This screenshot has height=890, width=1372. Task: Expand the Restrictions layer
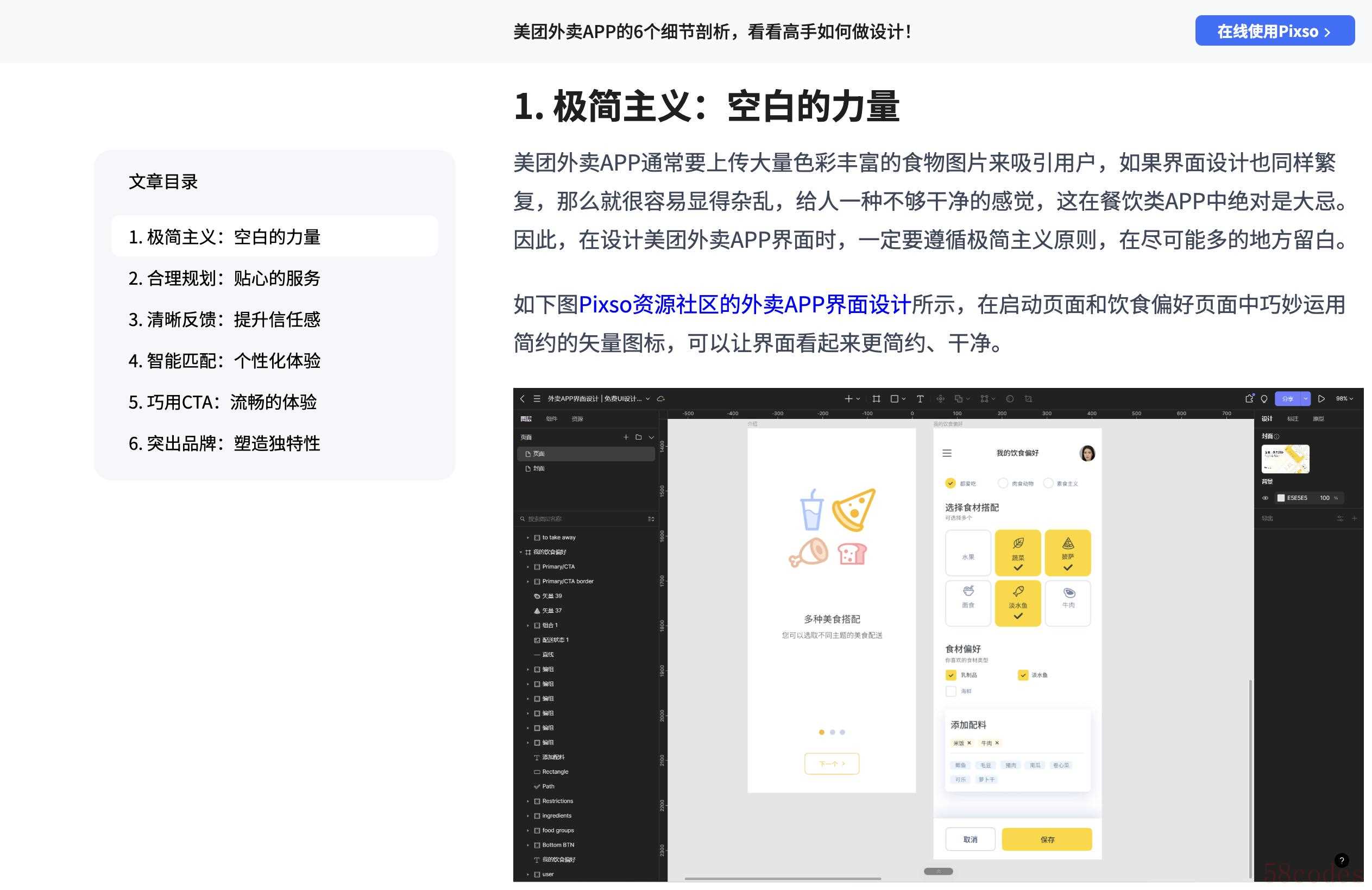pos(527,801)
